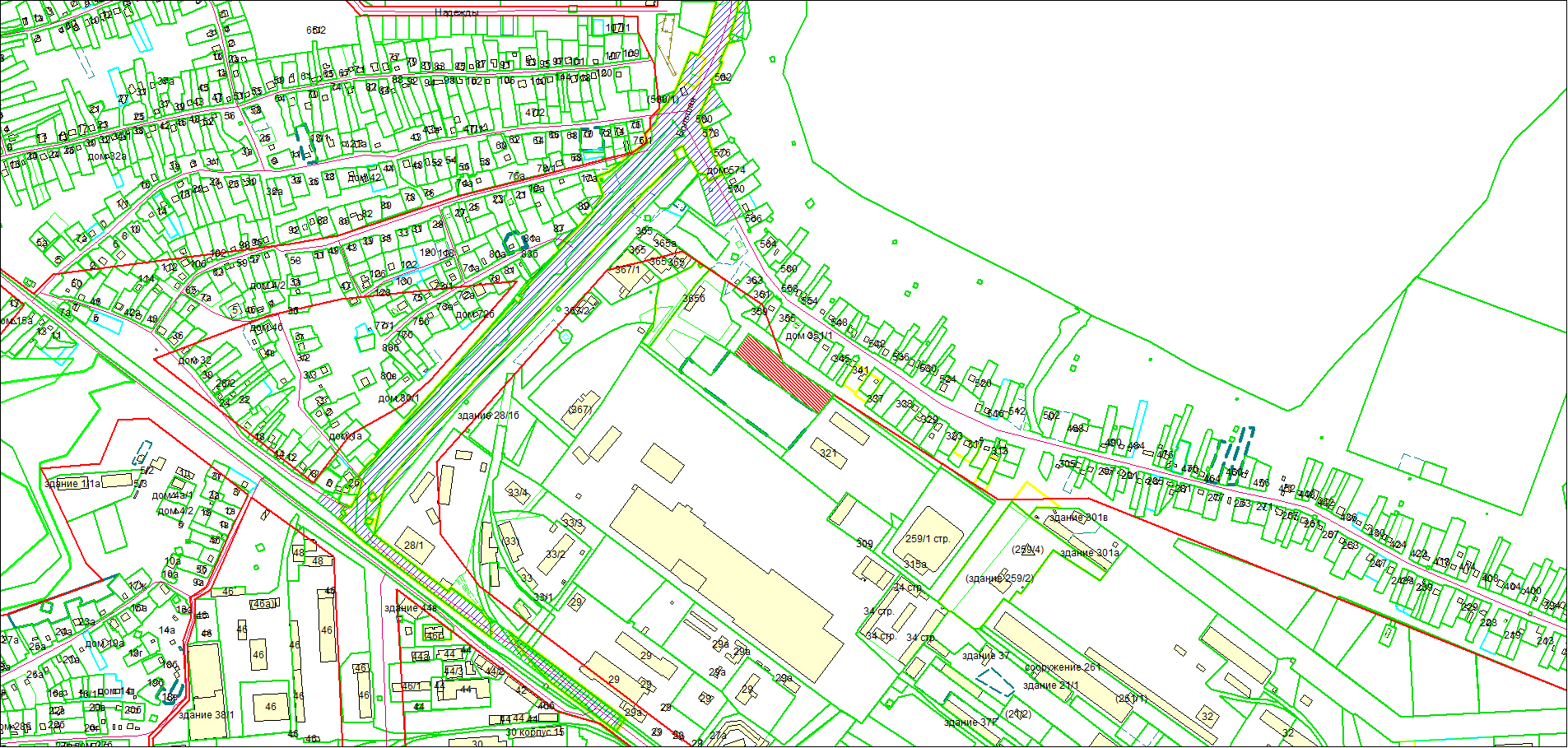Image resolution: width=1568 pixels, height=748 pixels.
Task: Select the label (здание 259/2)
Action: [x=999, y=578]
